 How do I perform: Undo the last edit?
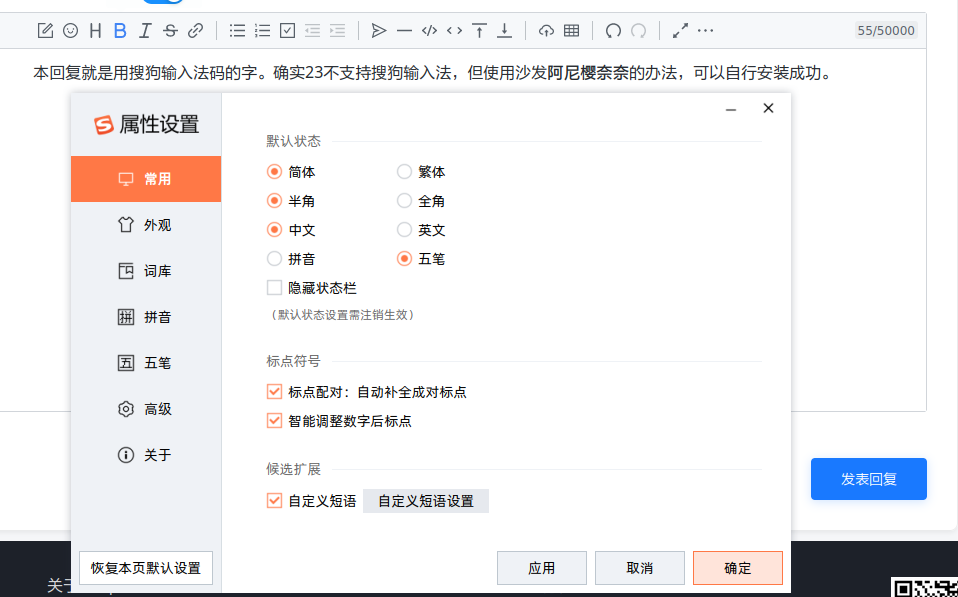coord(614,30)
